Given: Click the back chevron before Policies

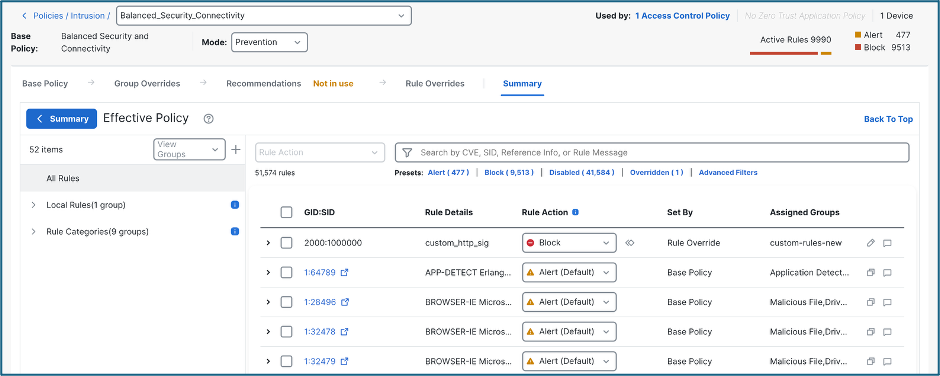Looking at the screenshot, I should (x=25, y=16).
